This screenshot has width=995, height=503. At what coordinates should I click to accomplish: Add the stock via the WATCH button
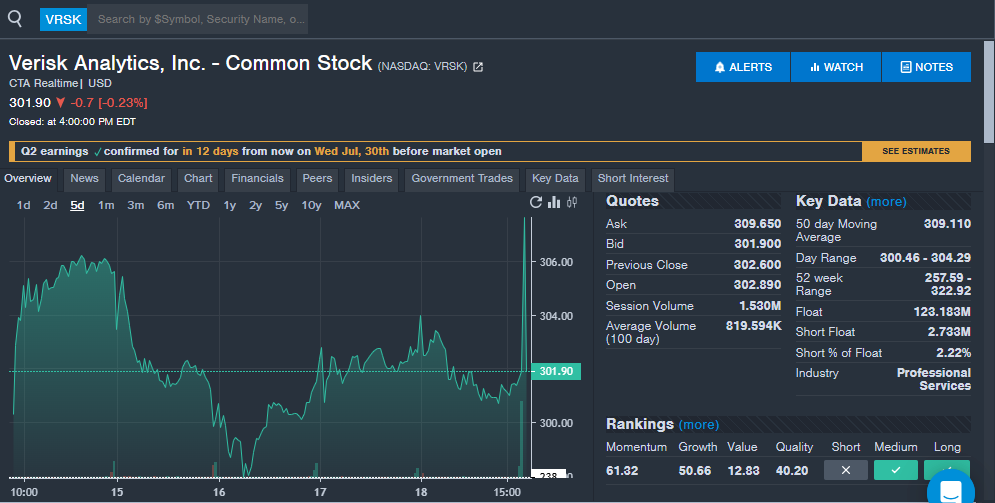pos(836,67)
